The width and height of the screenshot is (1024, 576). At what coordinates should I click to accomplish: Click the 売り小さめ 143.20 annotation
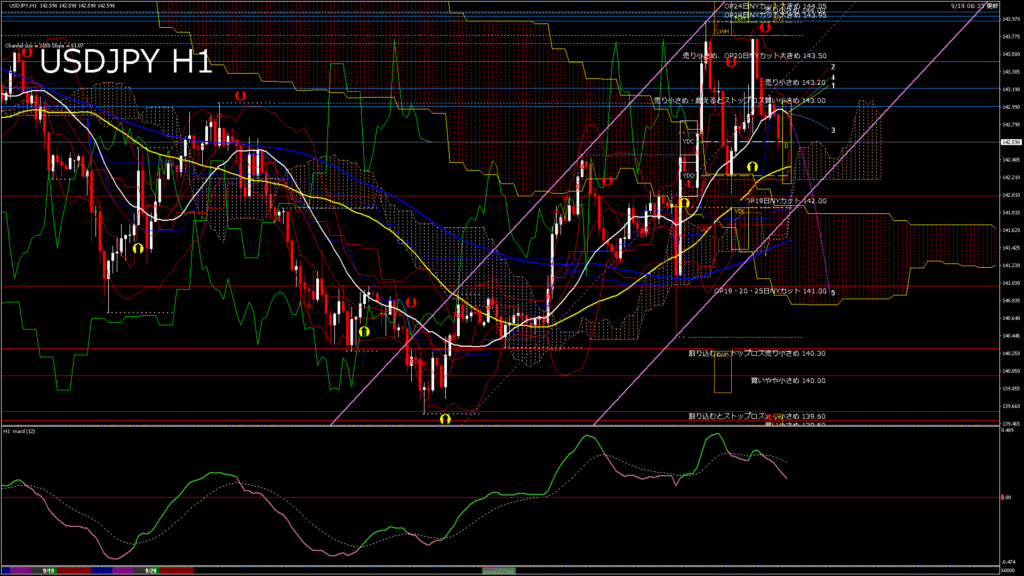click(794, 82)
